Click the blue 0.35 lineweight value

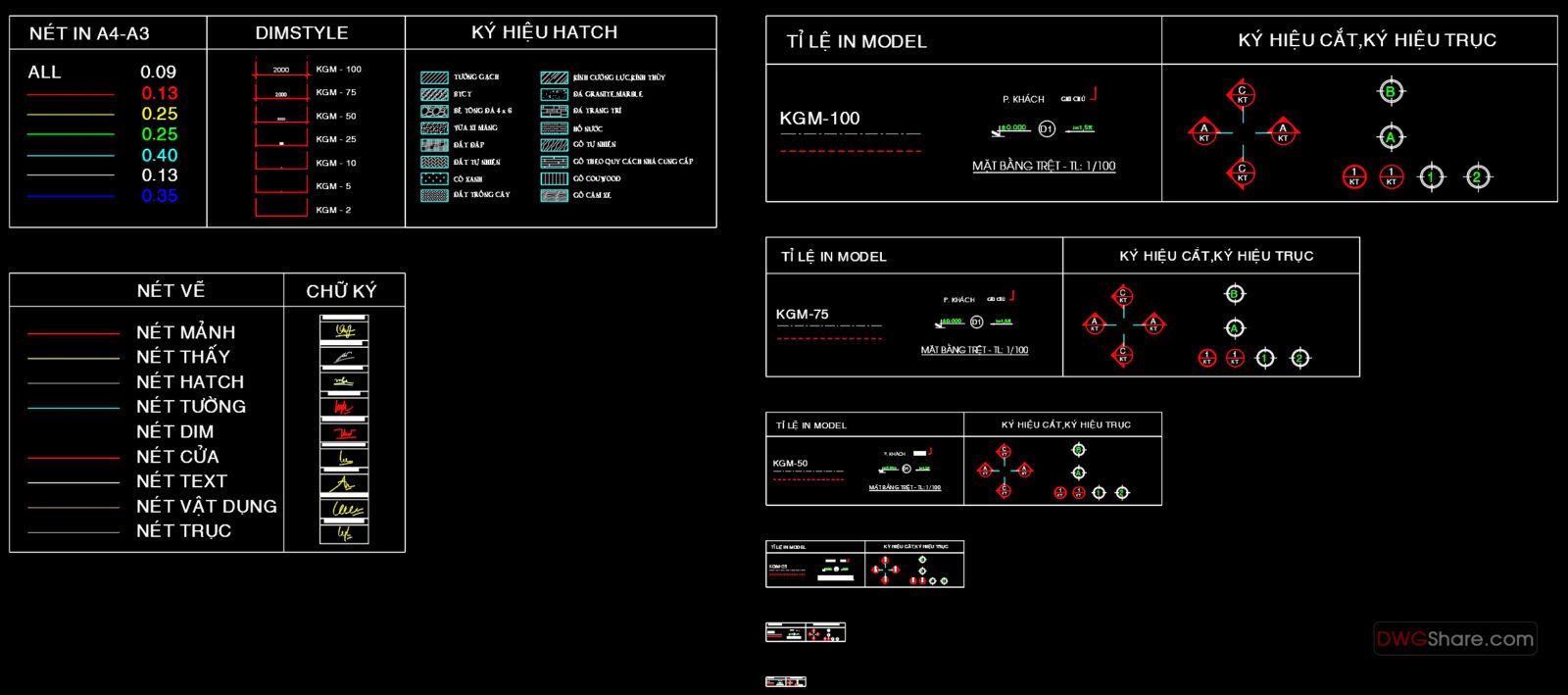click(159, 196)
